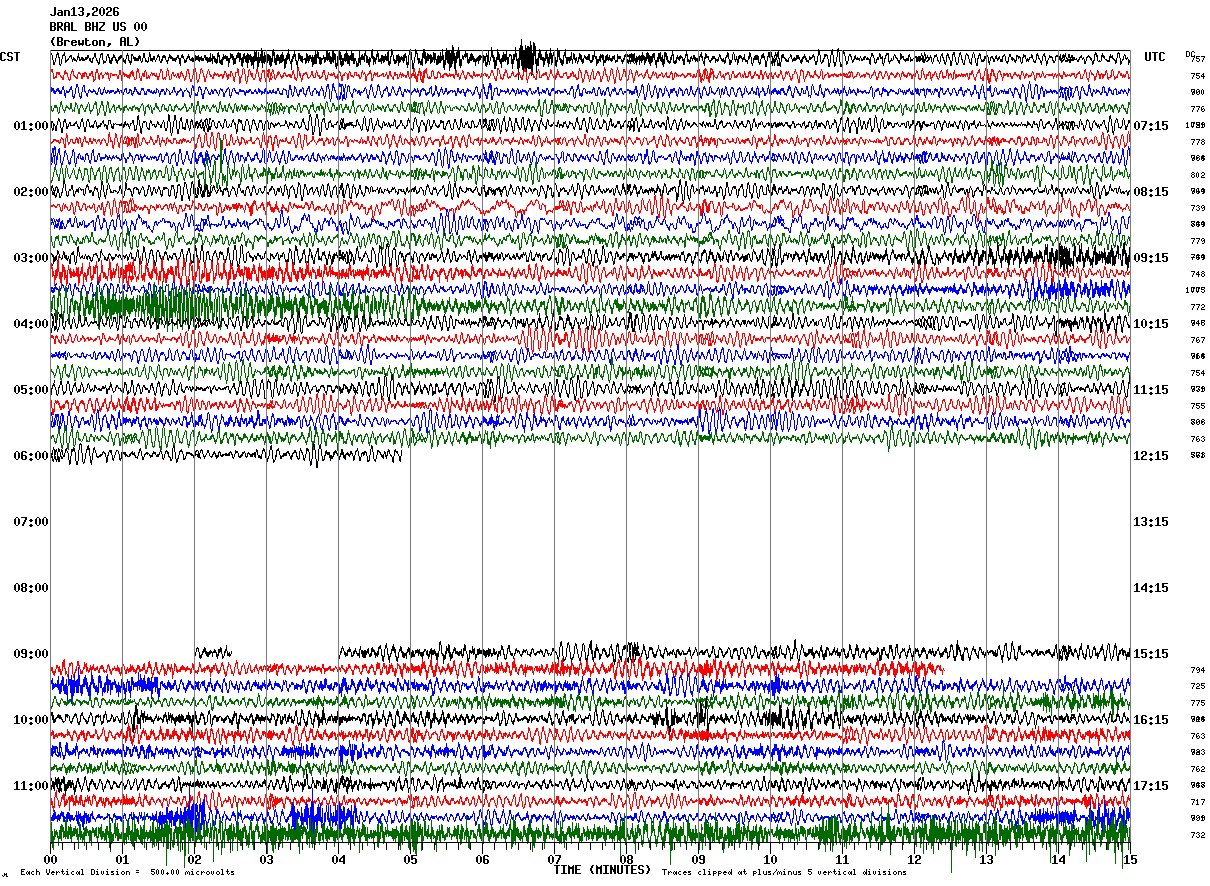Click the 09:15 UTC time label
1210x886 pixels.
(1151, 258)
